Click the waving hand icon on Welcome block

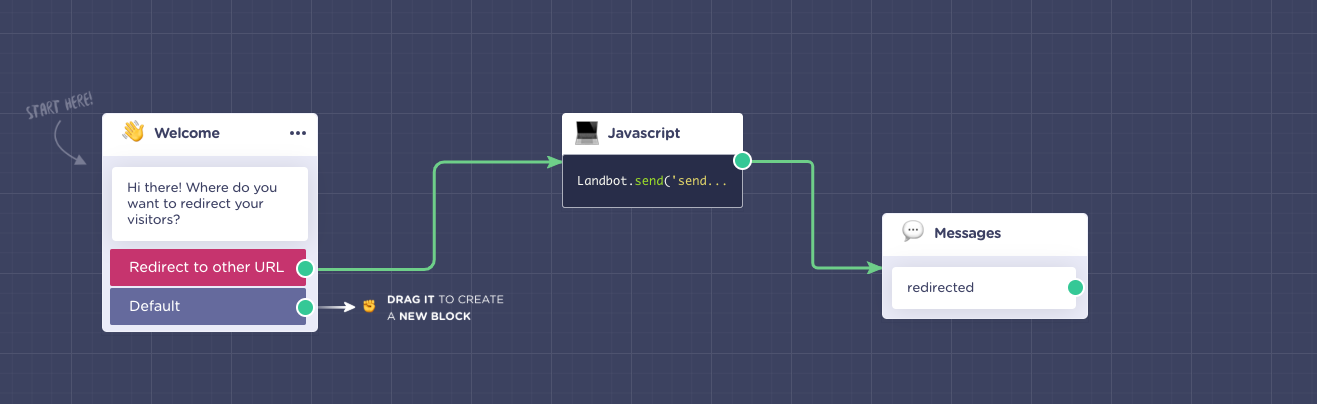click(133, 132)
